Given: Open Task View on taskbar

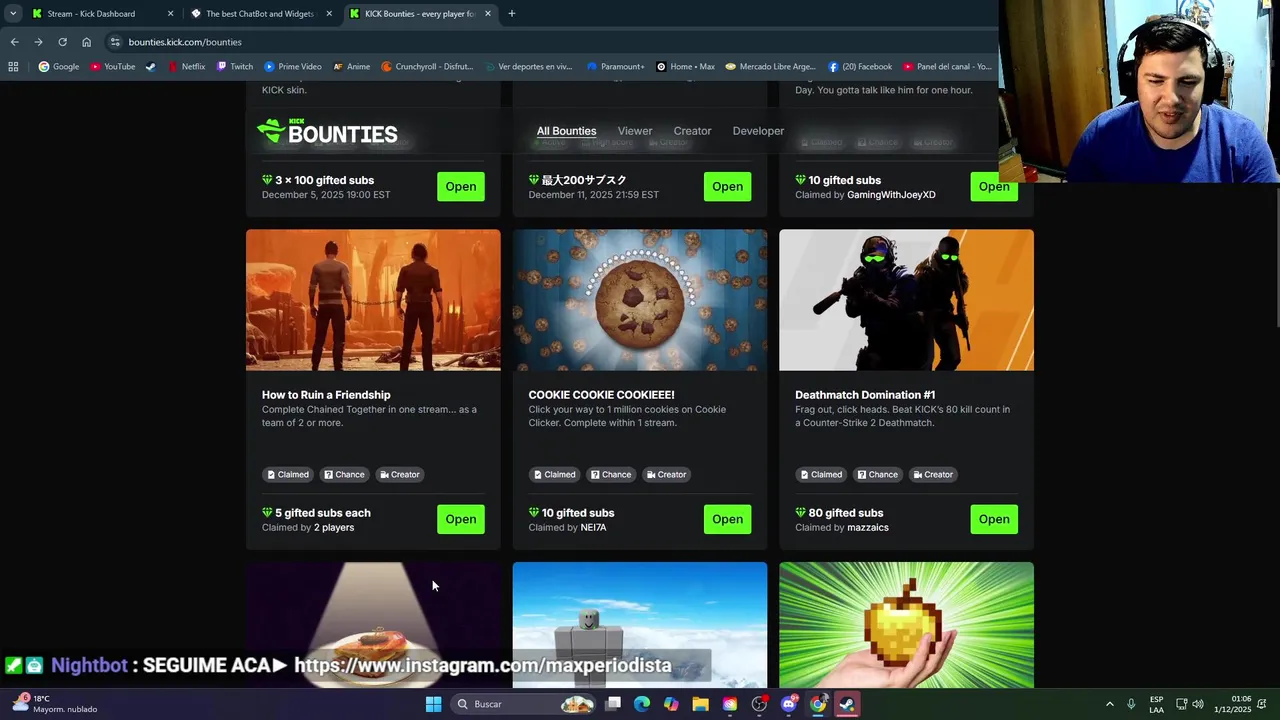Looking at the screenshot, I should pyautogui.click(x=613, y=704).
